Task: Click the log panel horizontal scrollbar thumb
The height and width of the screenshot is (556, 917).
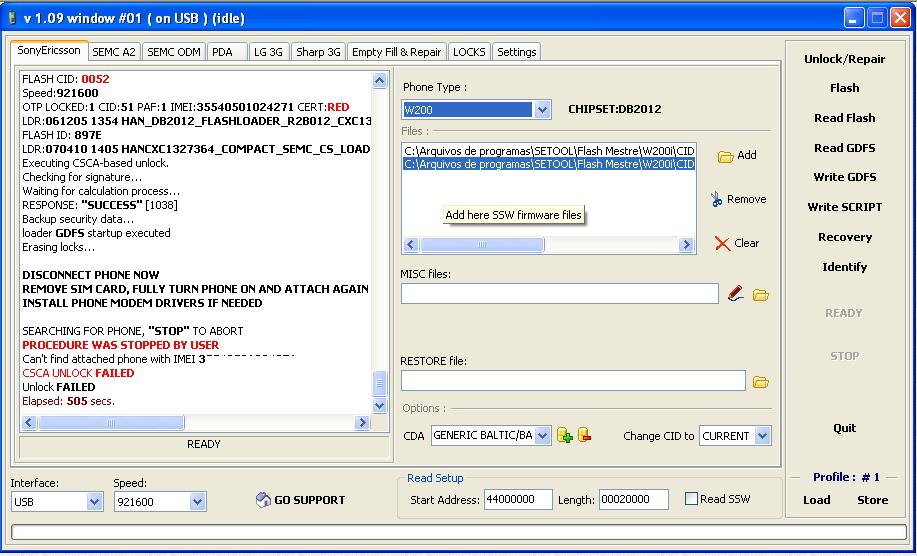Action: (111, 423)
